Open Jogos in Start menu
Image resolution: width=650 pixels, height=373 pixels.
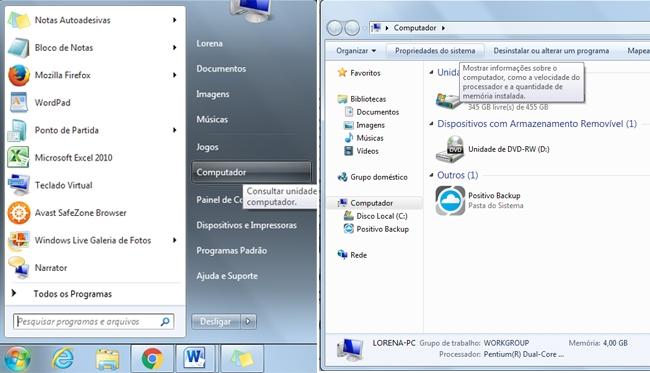(x=207, y=147)
